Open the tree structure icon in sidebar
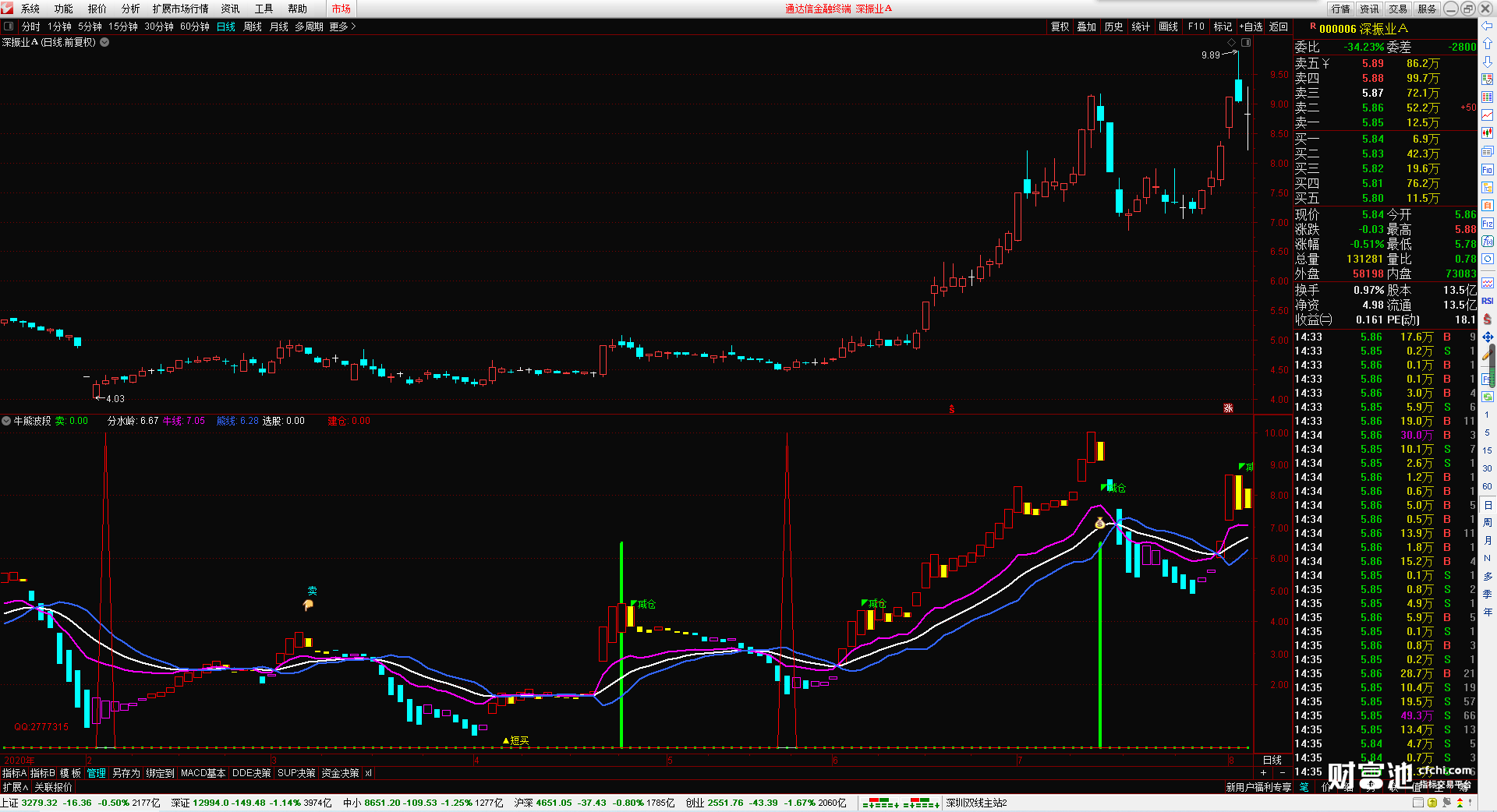1497x812 pixels. point(1487,187)
